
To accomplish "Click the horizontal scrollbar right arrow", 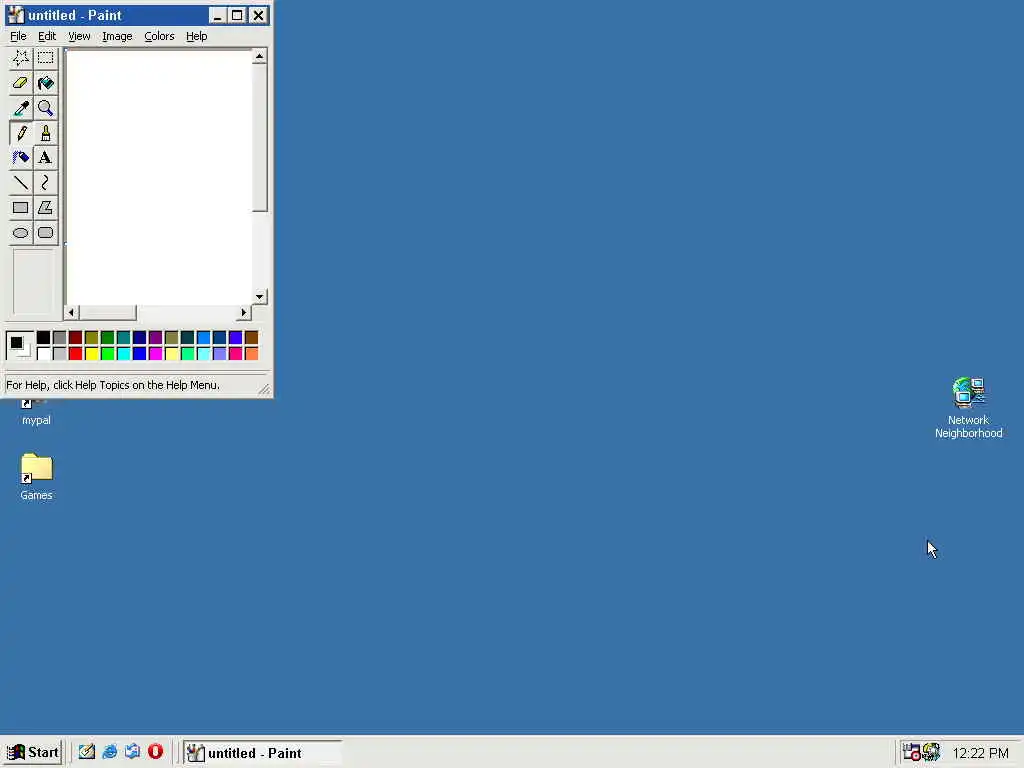I will tap(244, 312).
